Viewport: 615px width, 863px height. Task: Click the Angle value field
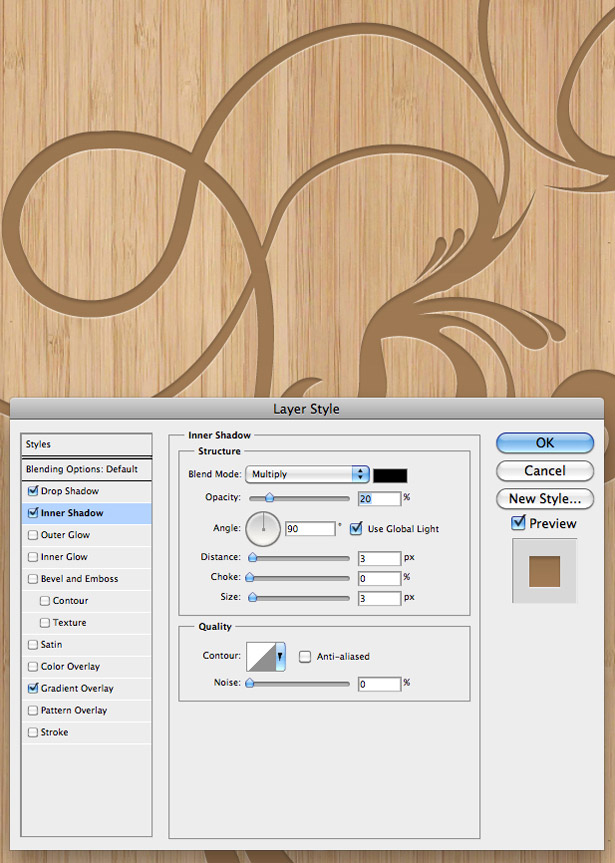(311, 529)
